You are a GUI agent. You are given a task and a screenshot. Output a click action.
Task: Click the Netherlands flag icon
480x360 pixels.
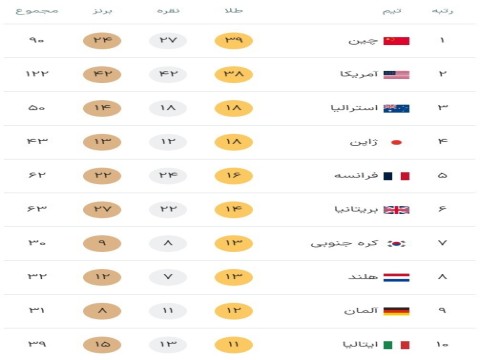[396, 277]
